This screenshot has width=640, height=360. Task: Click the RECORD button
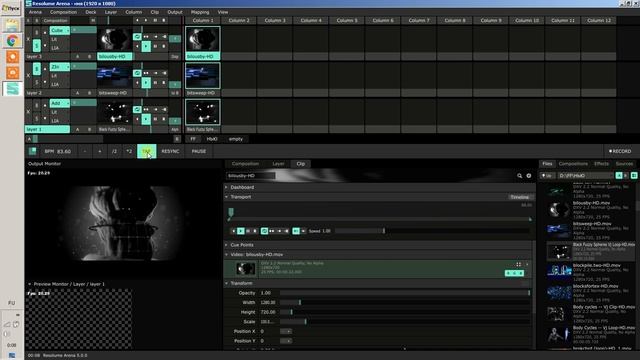pos(620,151)
